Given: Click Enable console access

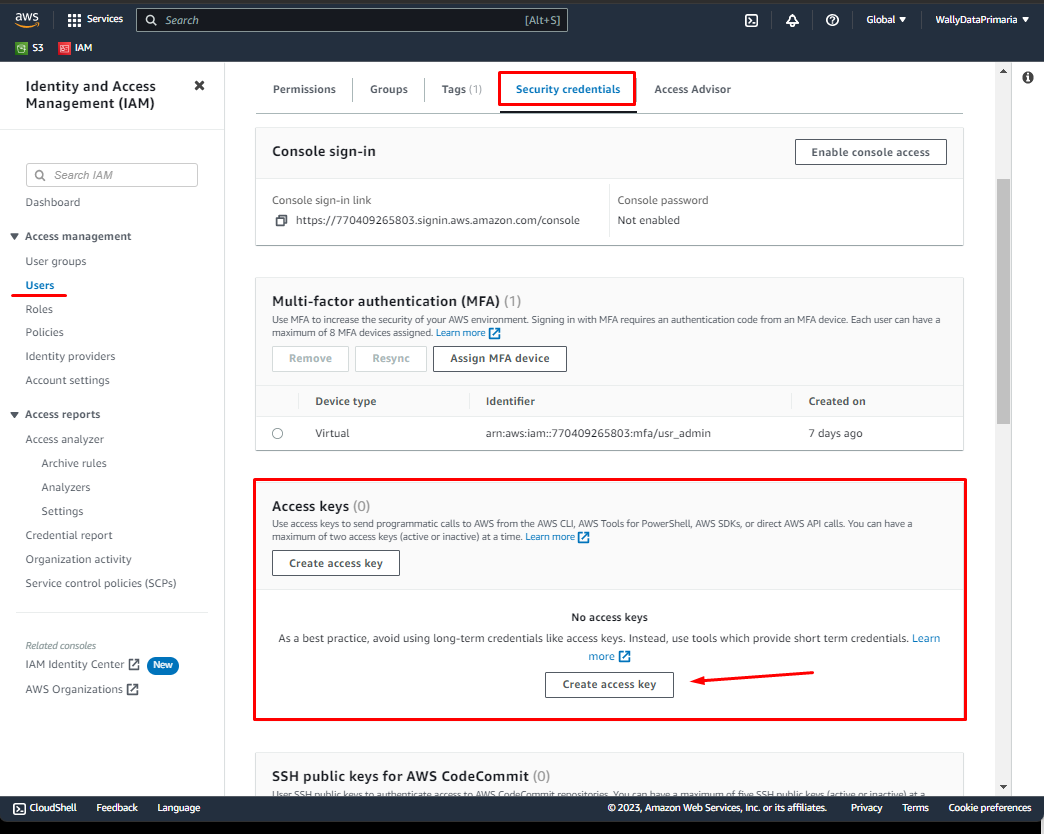Looking at the screenshot, I should coord(870,151).
